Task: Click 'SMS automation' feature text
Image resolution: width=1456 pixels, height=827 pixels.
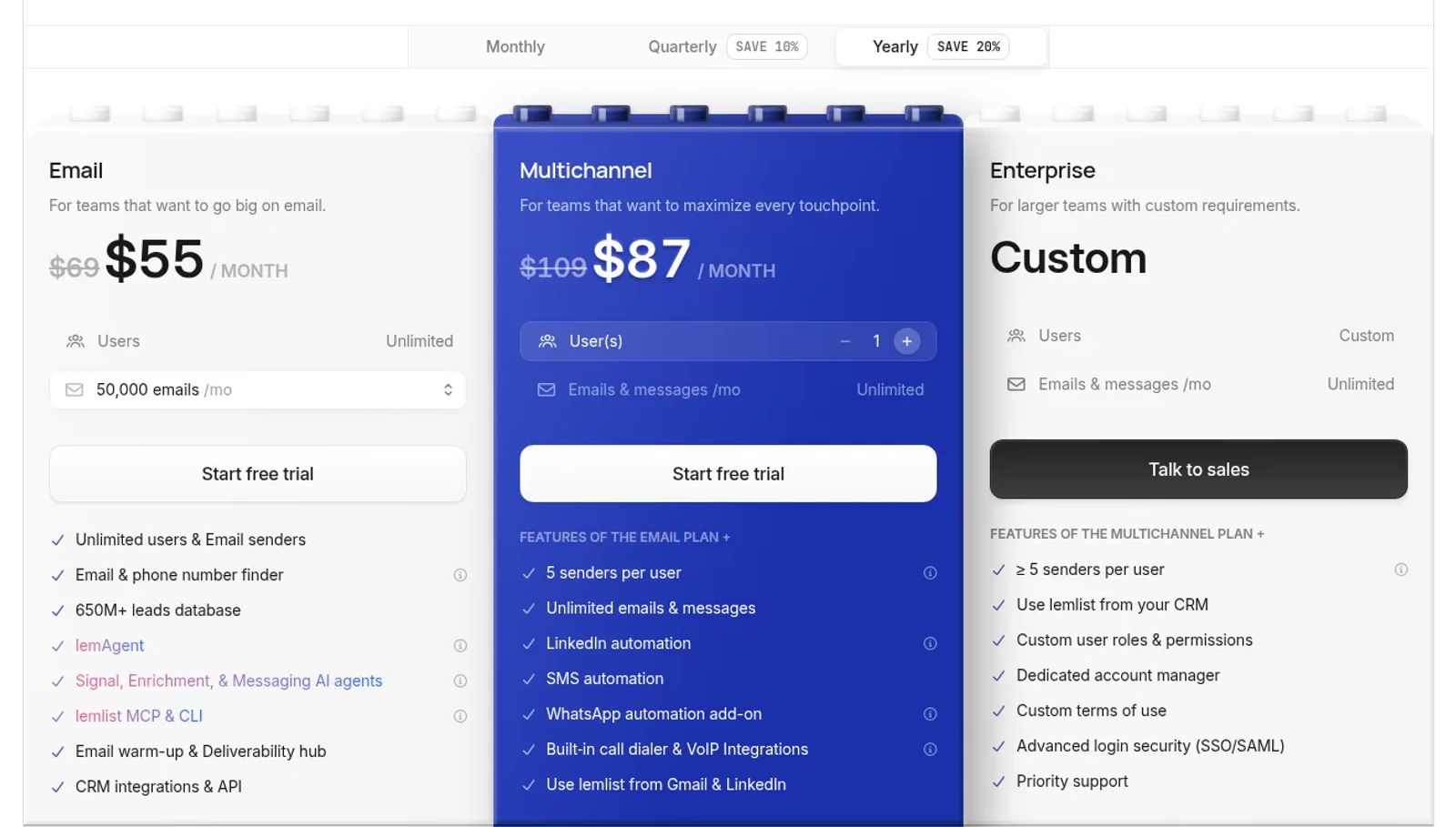Action: point(605,679)
